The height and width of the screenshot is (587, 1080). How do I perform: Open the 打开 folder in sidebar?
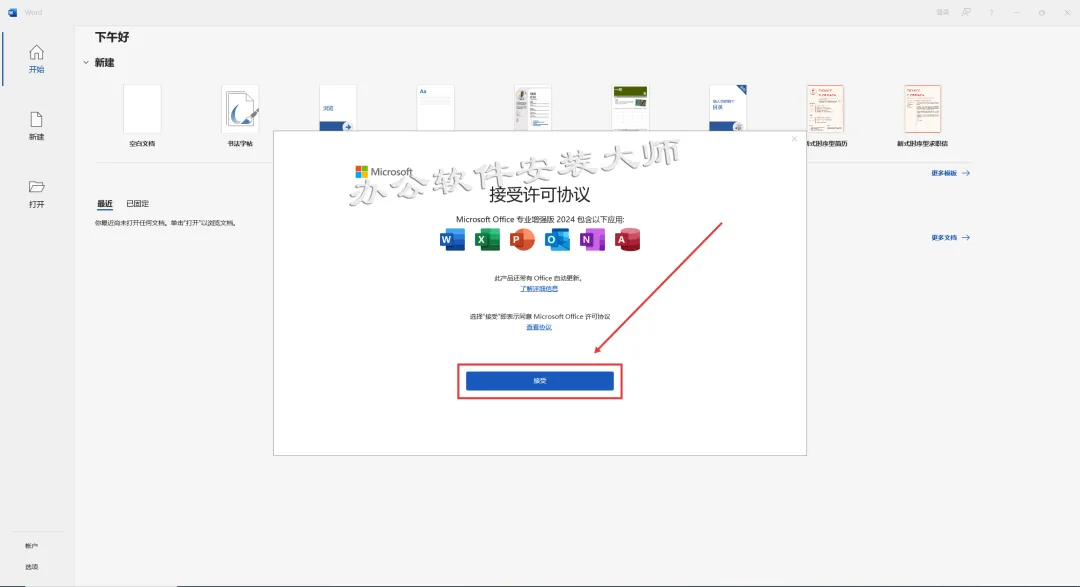click(37, 194)
